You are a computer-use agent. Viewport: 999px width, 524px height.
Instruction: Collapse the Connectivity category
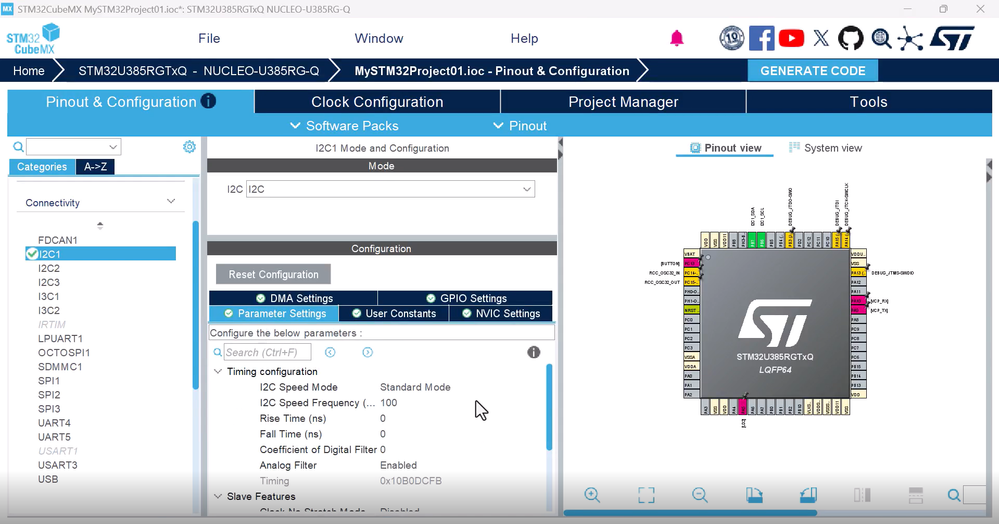[x=171, y=201]
